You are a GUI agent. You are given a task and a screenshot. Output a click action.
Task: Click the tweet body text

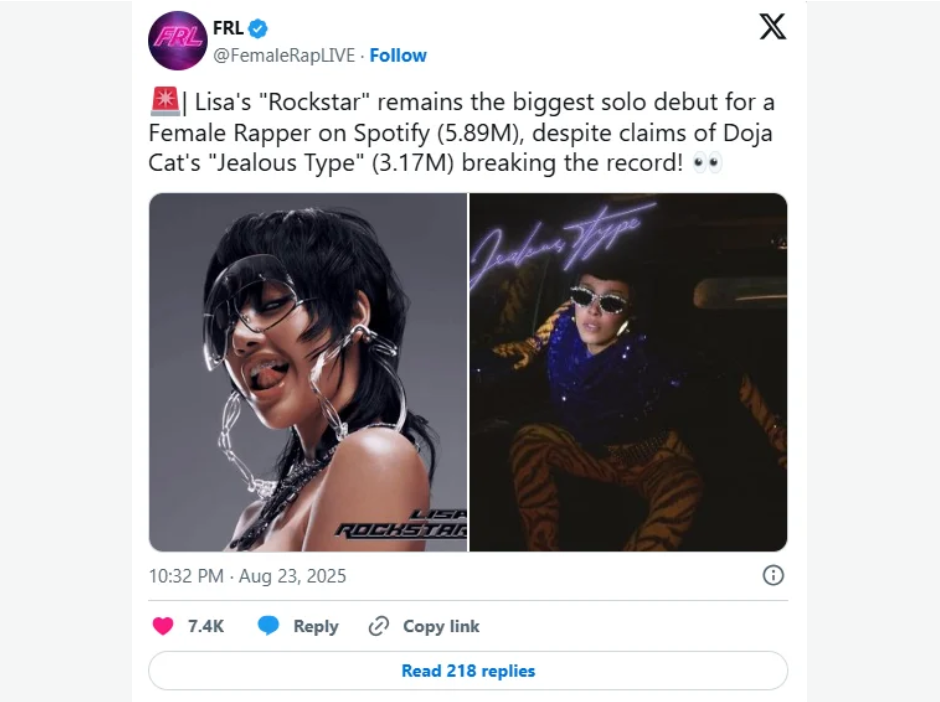(462, 132)
